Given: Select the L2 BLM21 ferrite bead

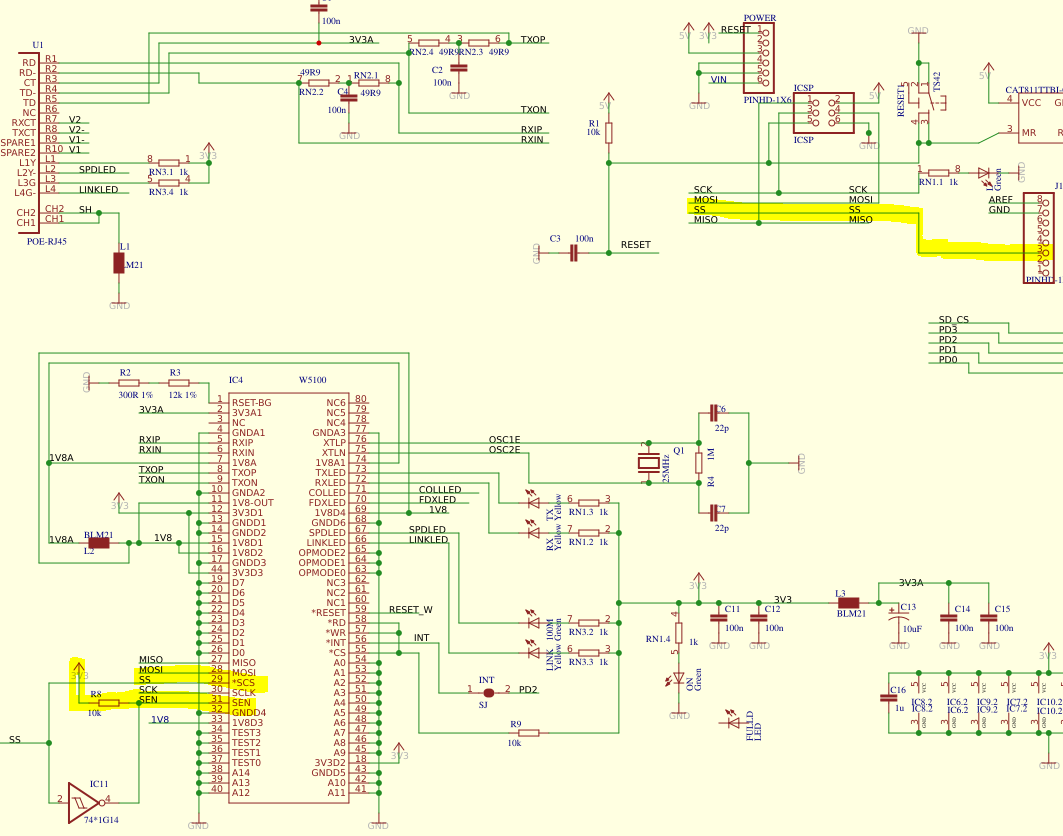Looking at the screenshot, I should (99, 542).
